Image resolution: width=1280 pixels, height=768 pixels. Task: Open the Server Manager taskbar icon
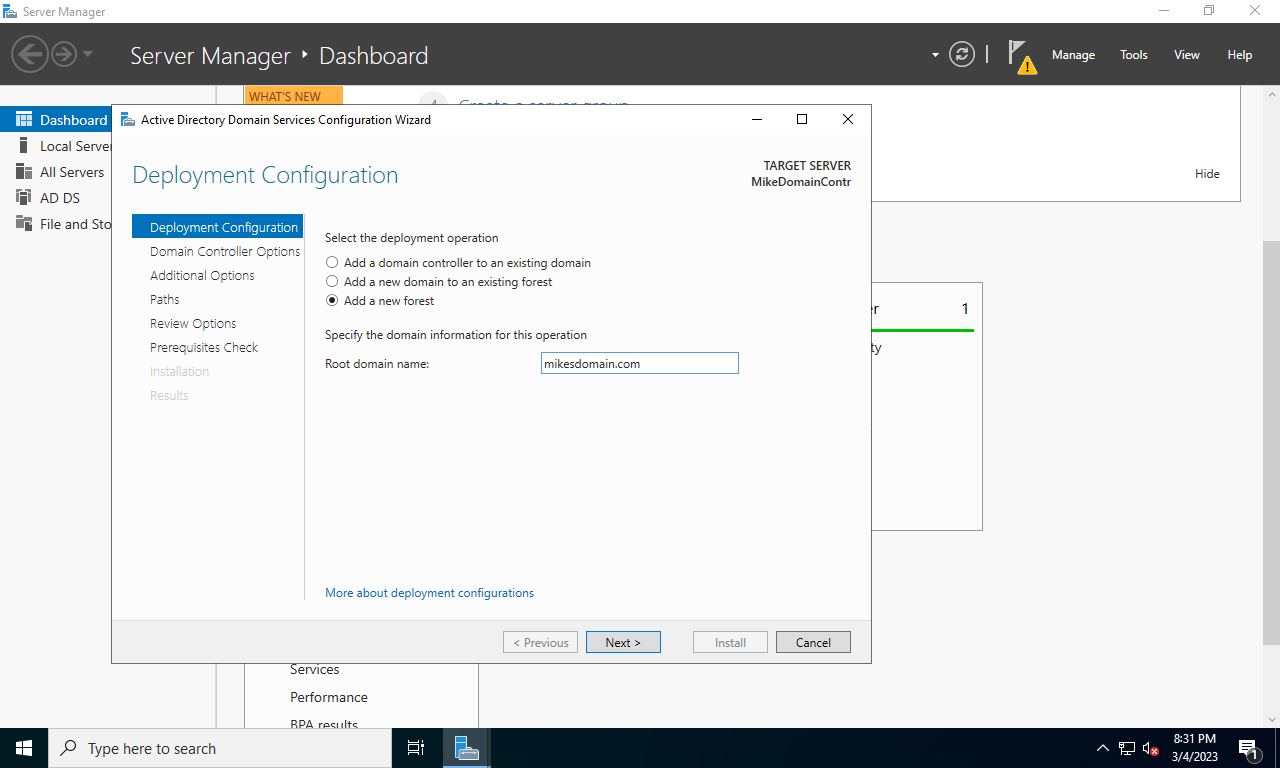click(x=466, y=747)
